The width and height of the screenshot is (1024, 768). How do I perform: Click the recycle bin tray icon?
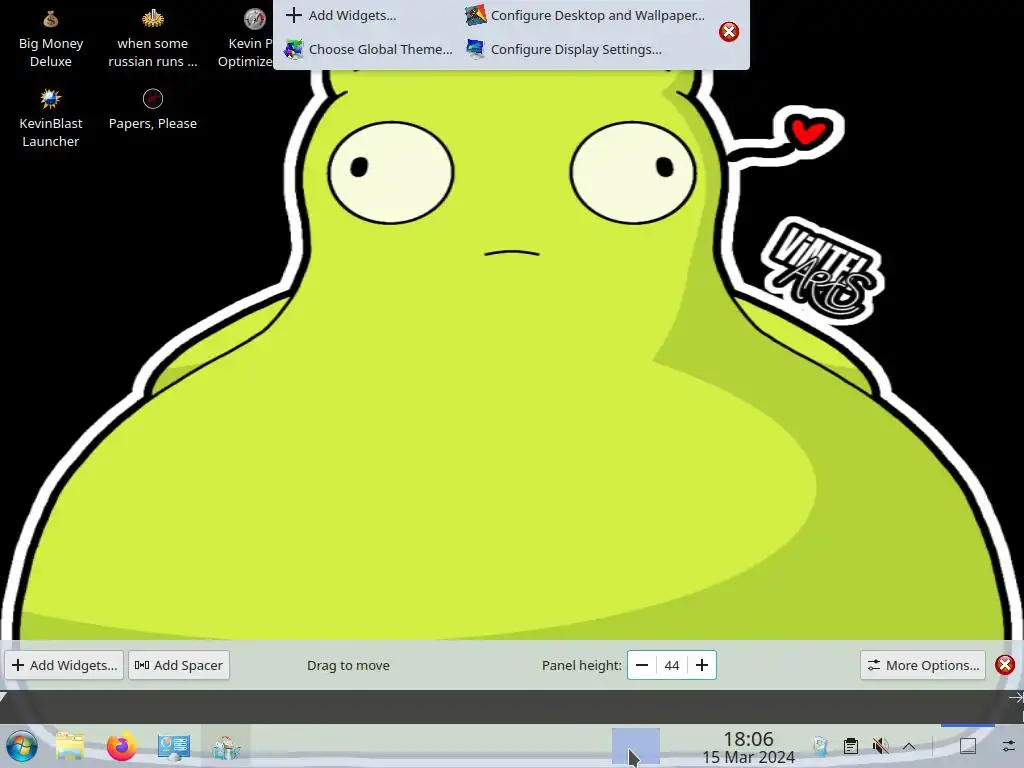pos(820,746)
